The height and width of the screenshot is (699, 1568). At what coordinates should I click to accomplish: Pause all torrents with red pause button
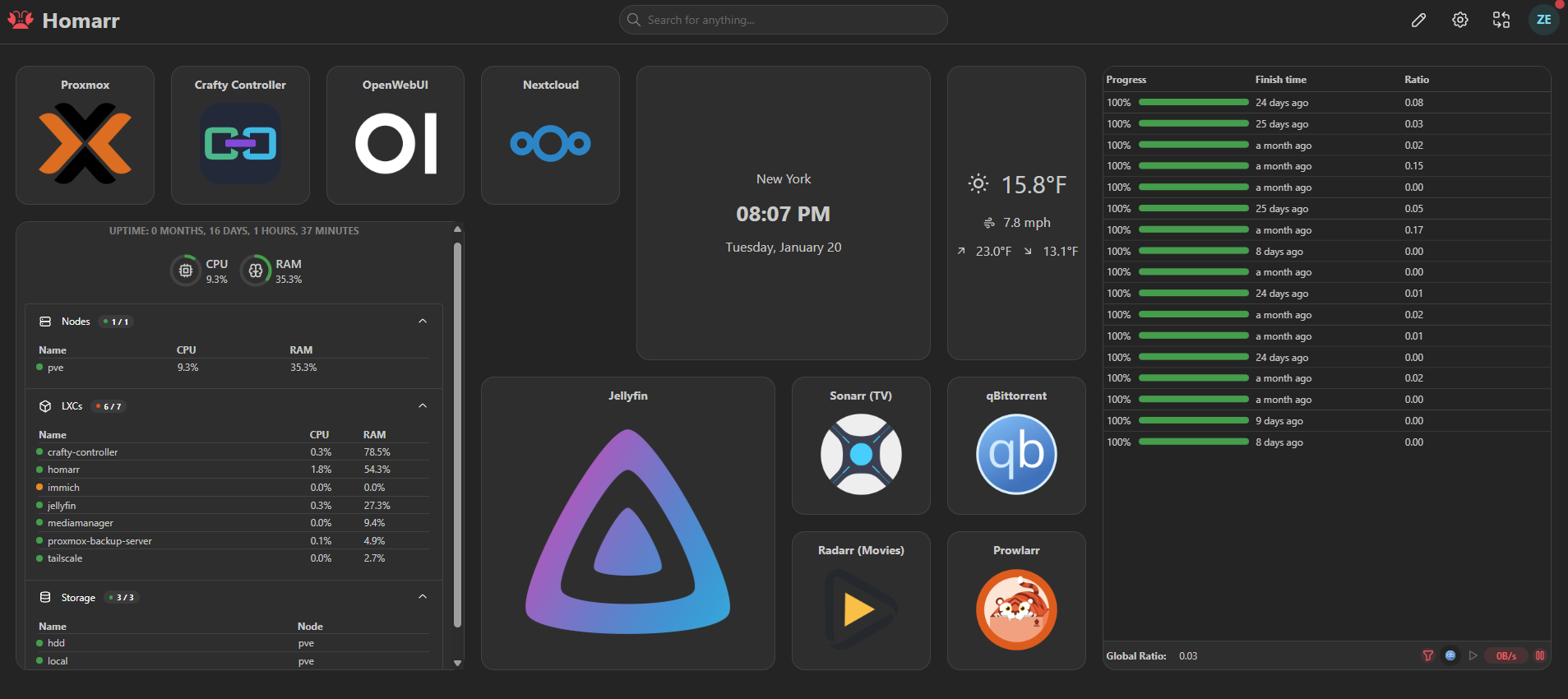(1539, 655)
